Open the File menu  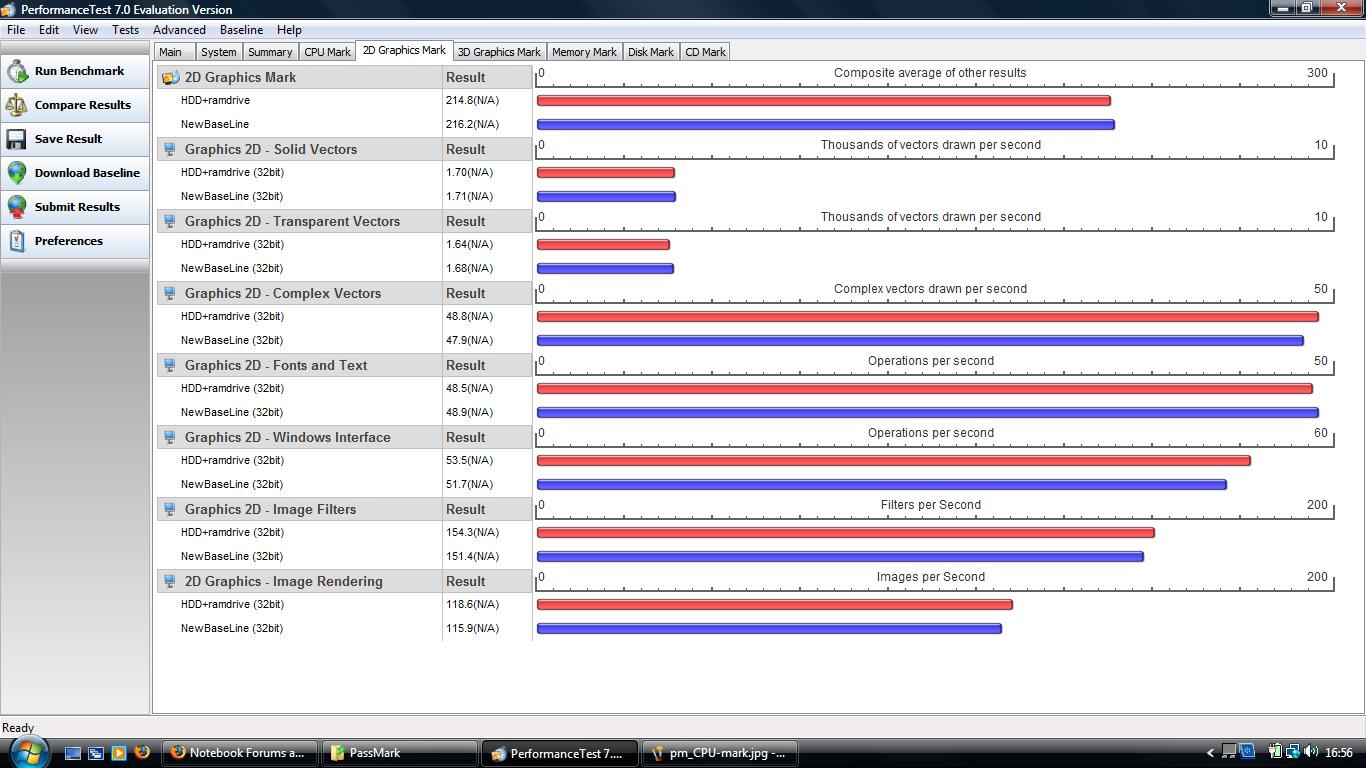pos(16,30)
